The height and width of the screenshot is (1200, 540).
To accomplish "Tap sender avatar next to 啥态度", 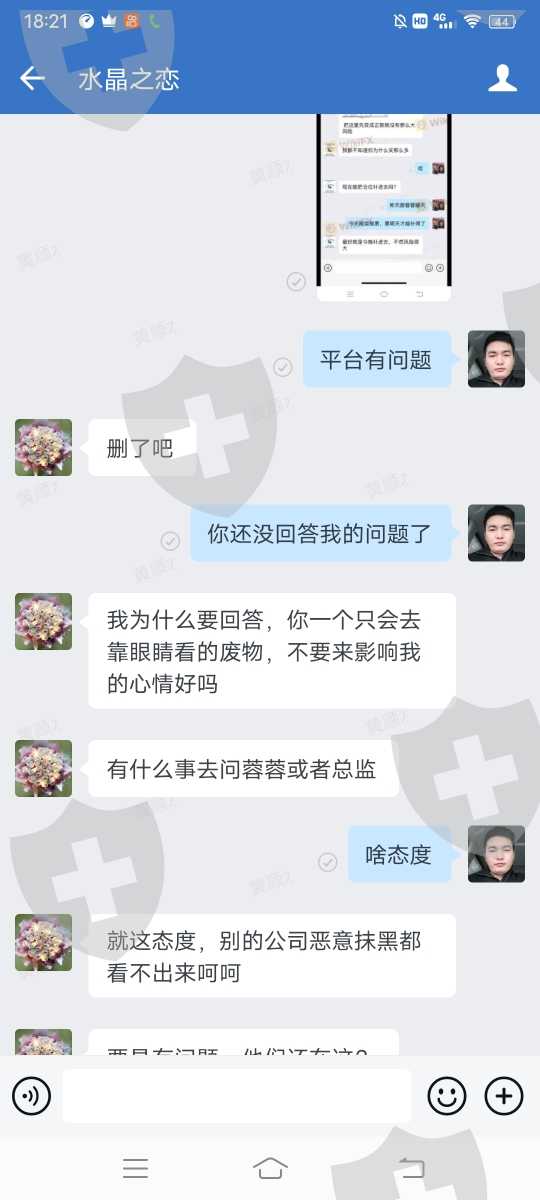I will [x=496, y=854].
